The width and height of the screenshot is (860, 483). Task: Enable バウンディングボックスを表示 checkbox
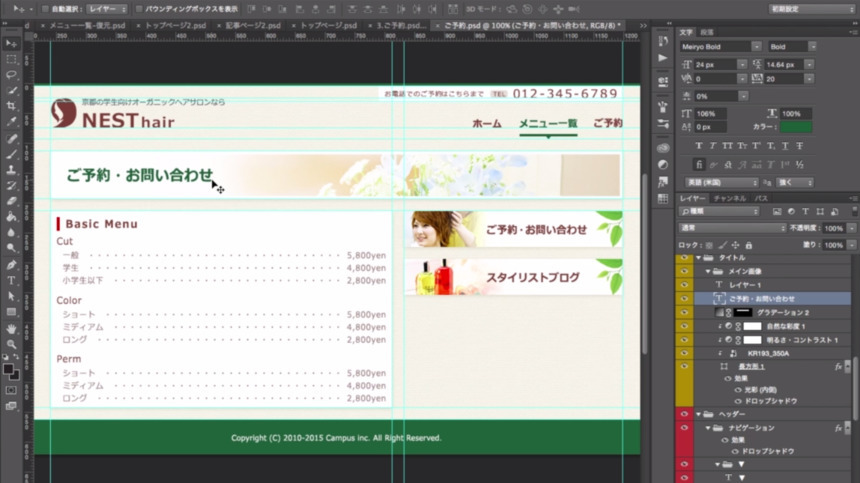pyautogui.click(x=139, y=9)
